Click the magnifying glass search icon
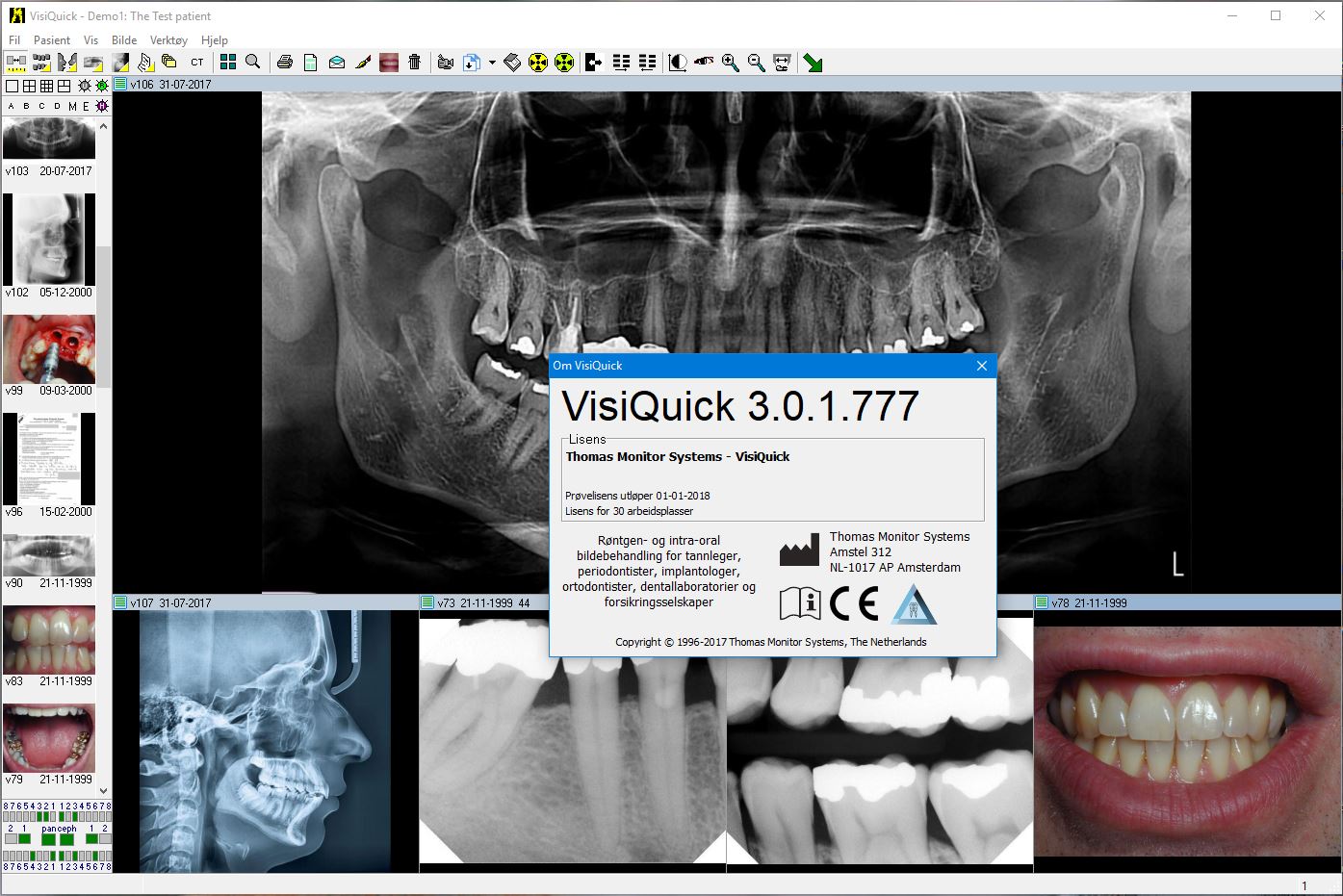The image size is (1343, 896). click(253, 63)
